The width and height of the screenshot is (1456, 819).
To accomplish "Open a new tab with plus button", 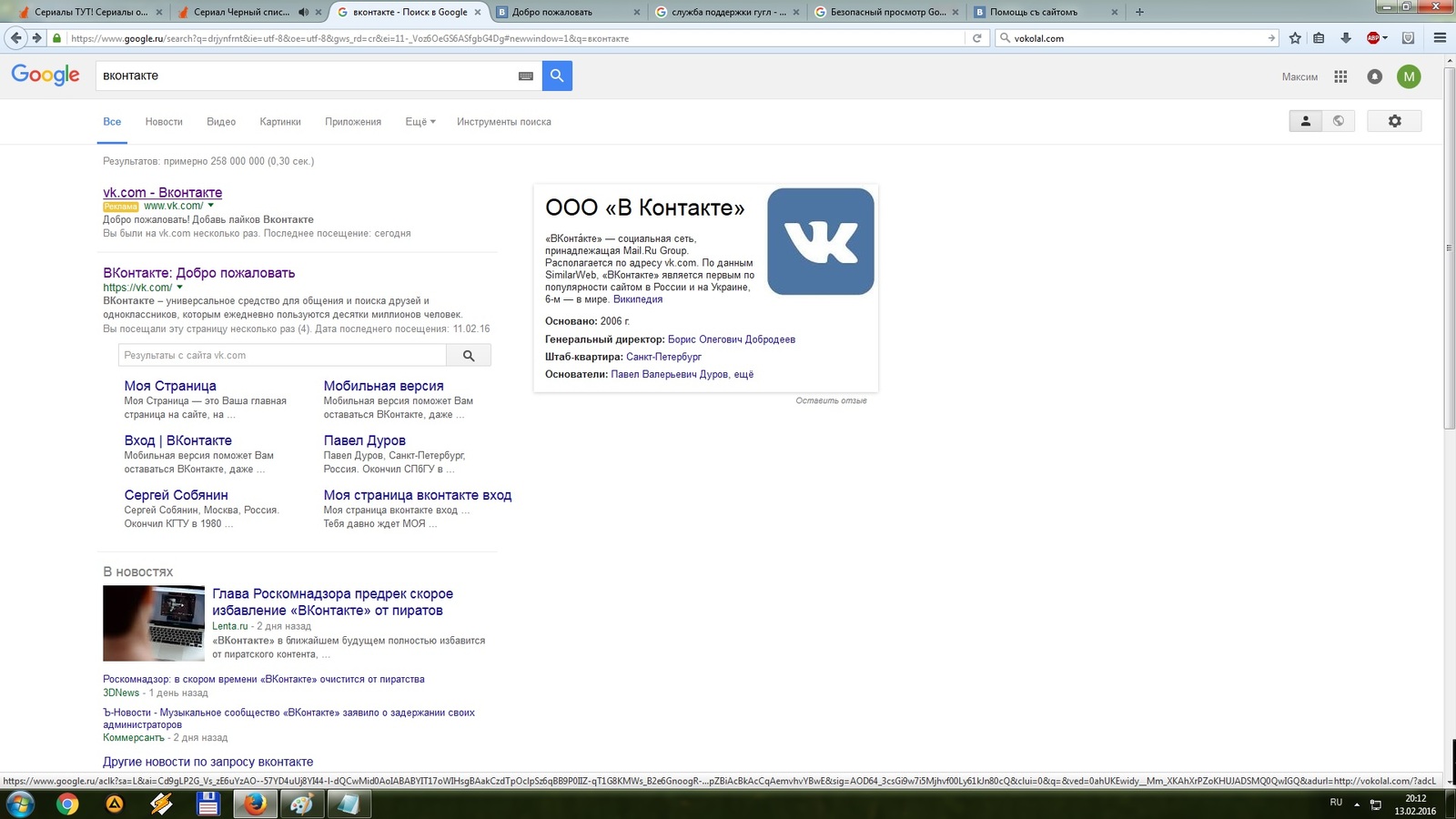I will [x=1139, y=12].
